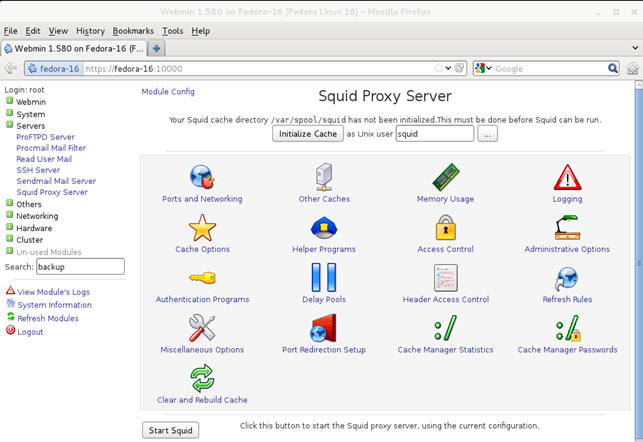643x442 pixels.
Task: Open the address bar history dropdown
Action: pos(448,68)
